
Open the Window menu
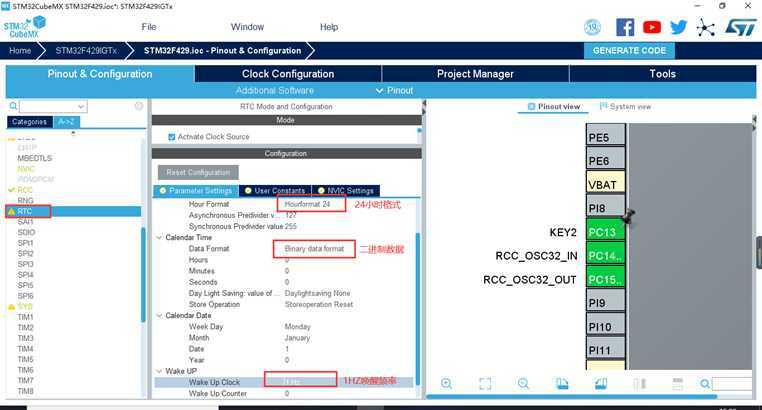(247, 27)
